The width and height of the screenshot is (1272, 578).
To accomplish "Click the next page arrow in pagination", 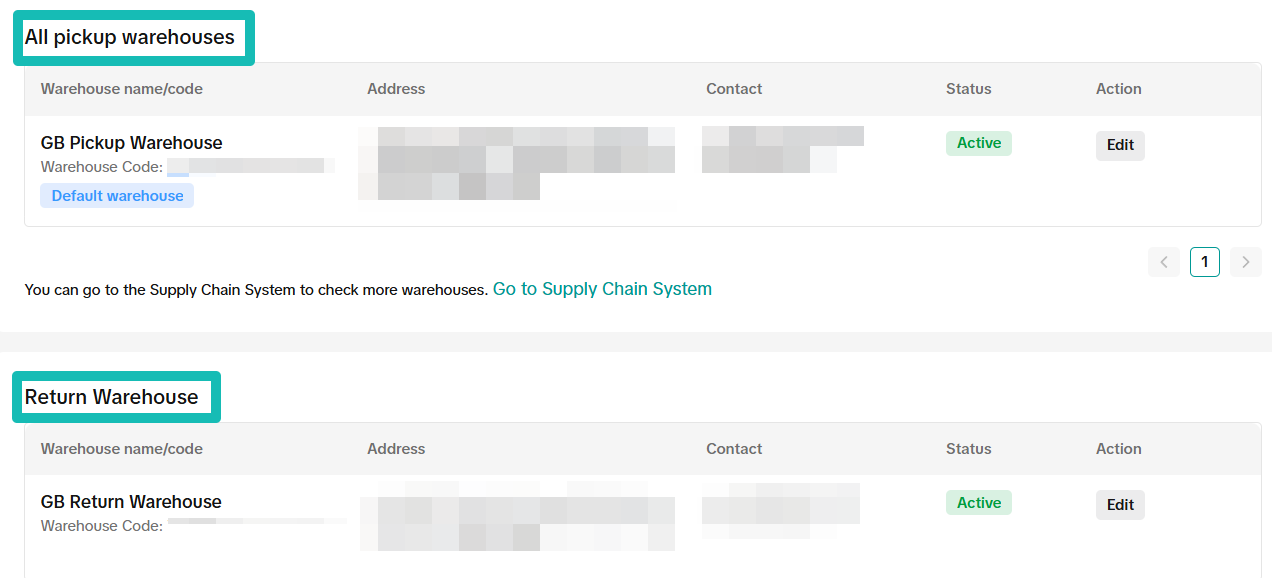I will [x=1245, y=261].
